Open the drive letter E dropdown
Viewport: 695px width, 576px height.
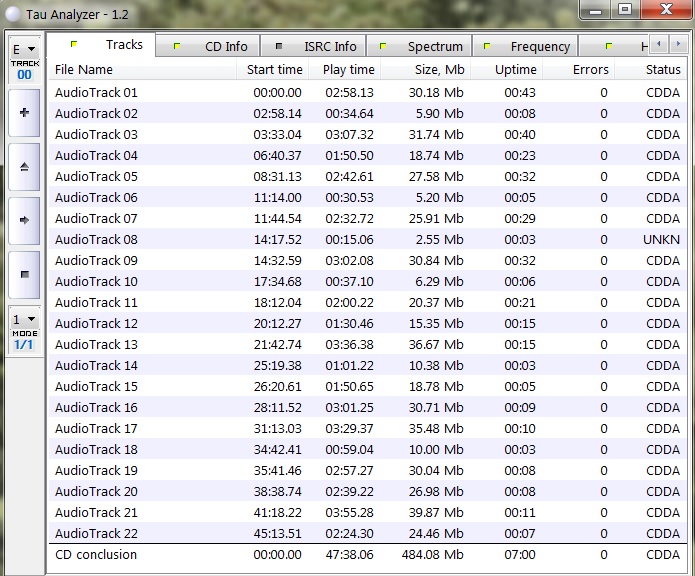tap(24, 49)
